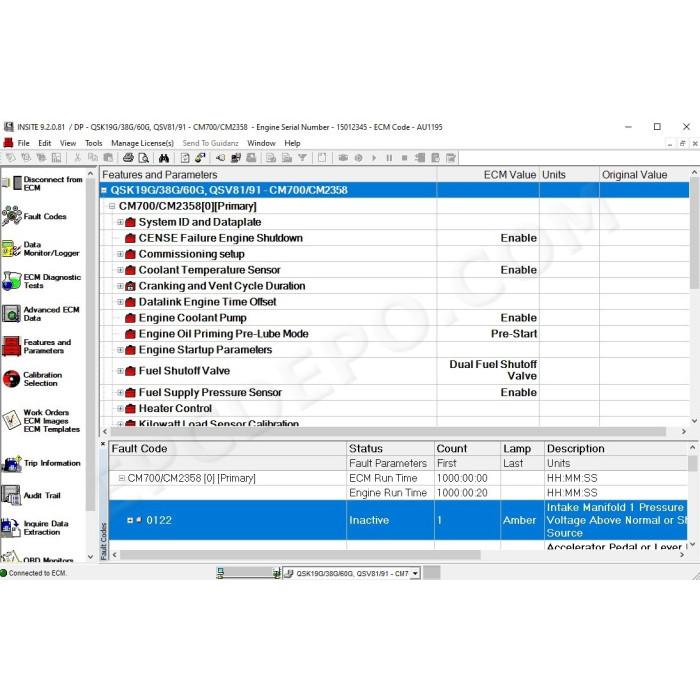Screen dimensions: 700x700
Task: Click the Copy toolbar icon
Action: tap(92, 158)
